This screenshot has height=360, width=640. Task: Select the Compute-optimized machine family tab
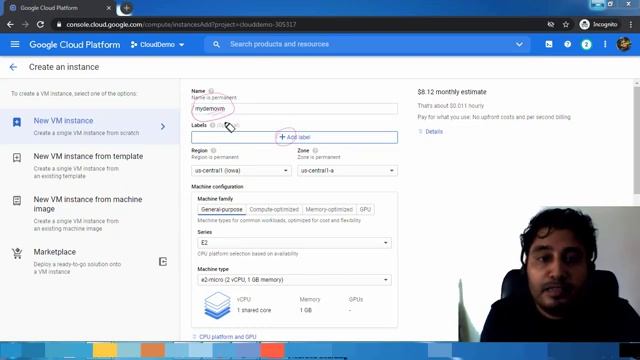[274, 209]
